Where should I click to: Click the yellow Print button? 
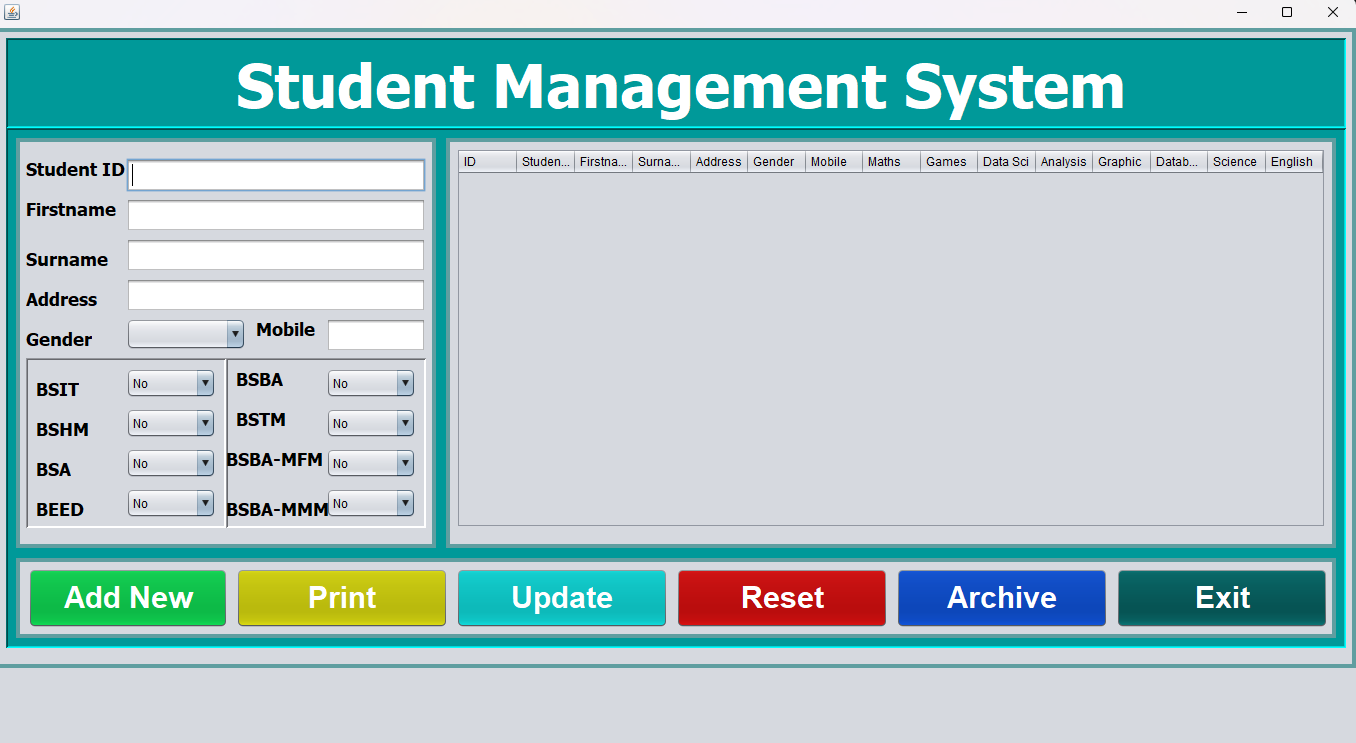pos(342,598)
